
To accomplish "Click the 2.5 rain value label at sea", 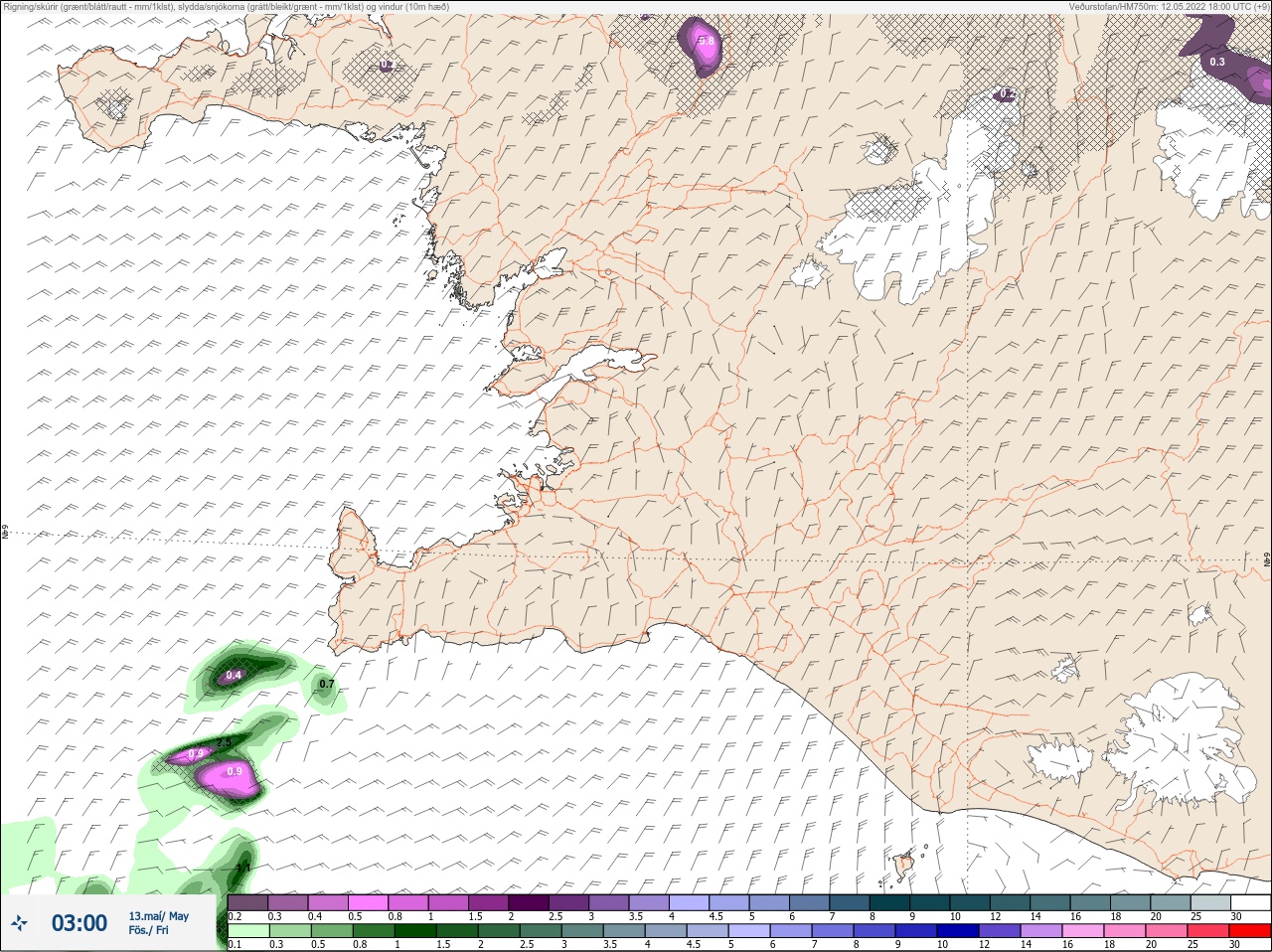I will [224, 742].
